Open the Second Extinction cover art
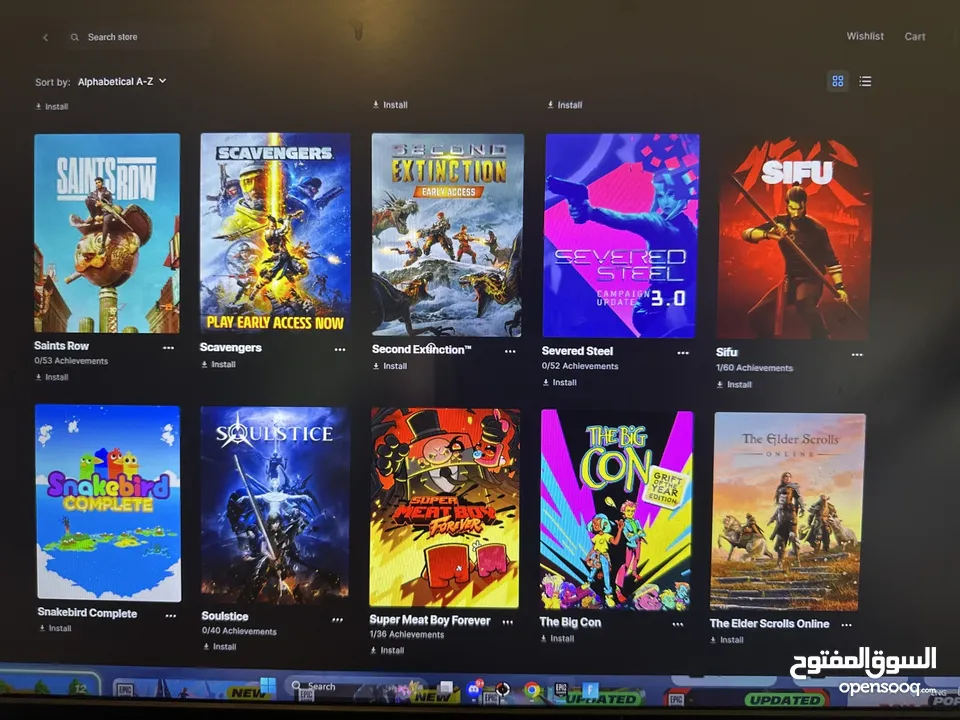The height and width of the screenshot is (720, 960). point(448,235)
